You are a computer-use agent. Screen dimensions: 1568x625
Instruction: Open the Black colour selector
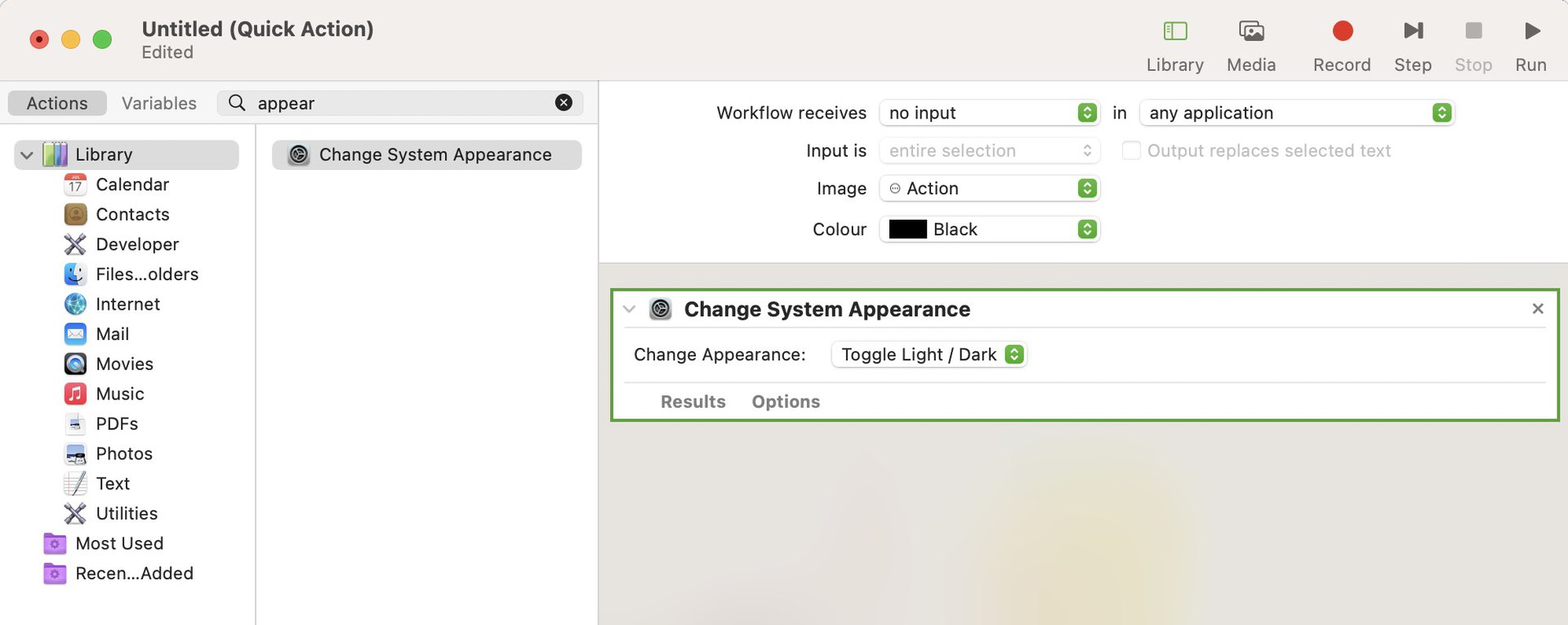(989, 230)
